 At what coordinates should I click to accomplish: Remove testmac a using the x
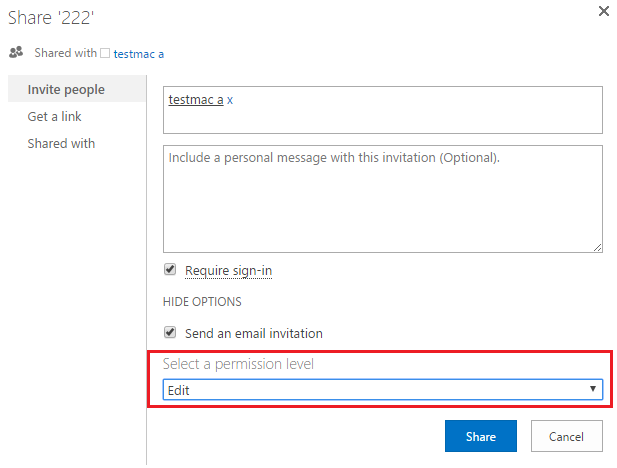(x=231, y=100)
